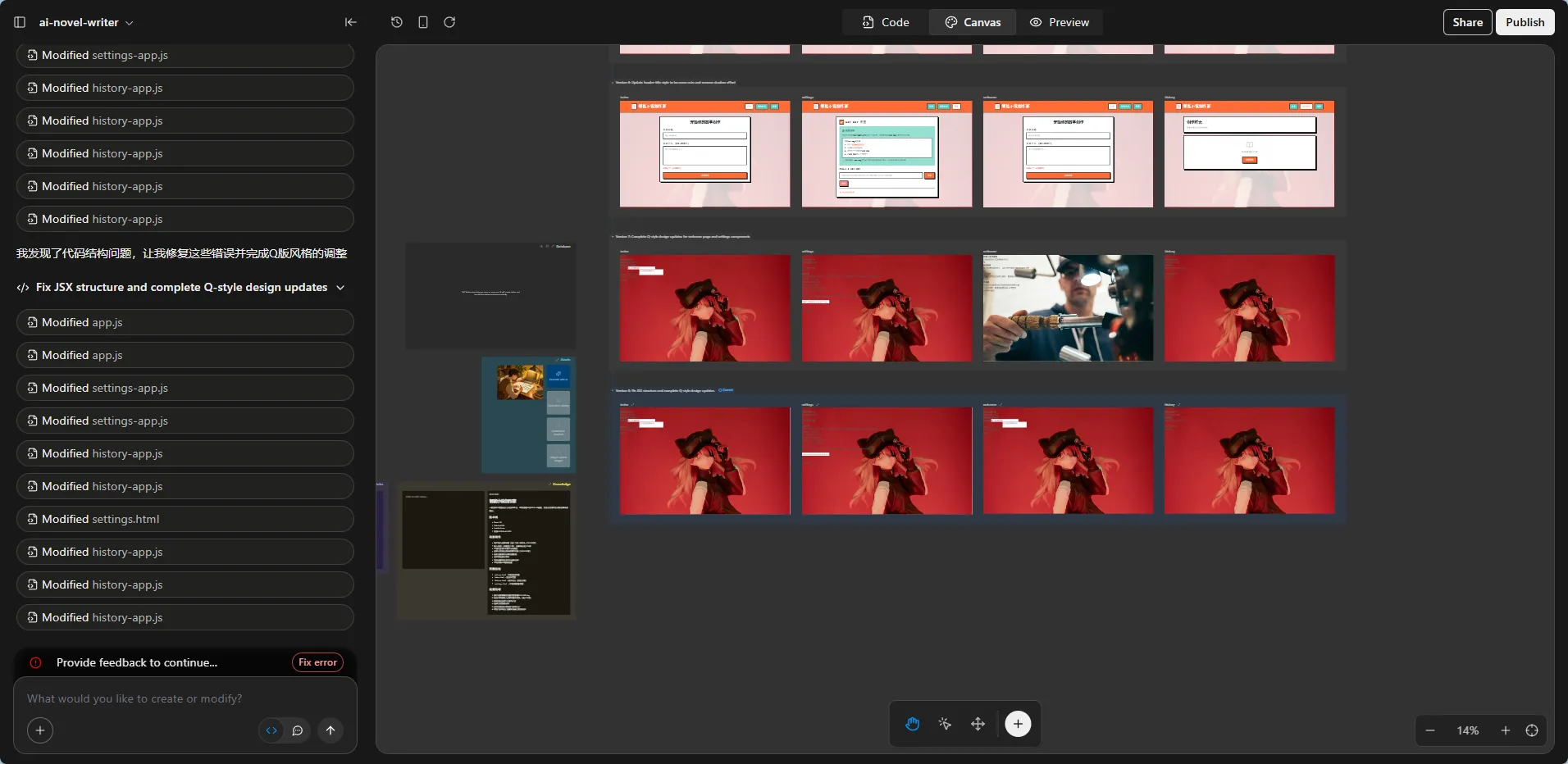Image resolution: width=1568 pixels, height=764 pixels.
Task: Select the four-arrow move tool
Action: (x=978, y=724)
